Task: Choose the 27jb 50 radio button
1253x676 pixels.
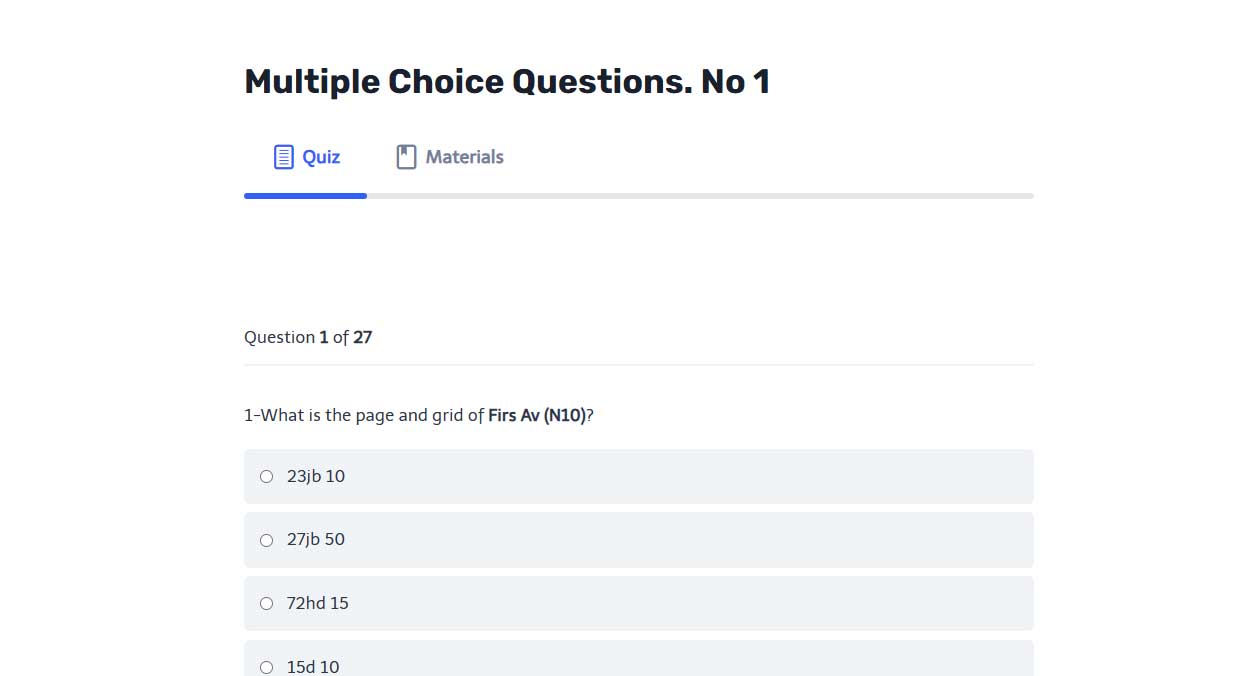Action: click(266, 540)
